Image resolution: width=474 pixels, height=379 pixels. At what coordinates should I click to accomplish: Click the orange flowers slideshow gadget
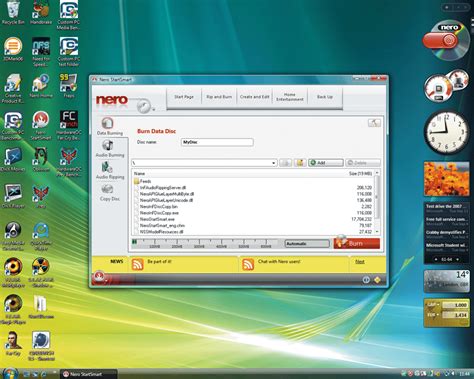pyautogui.click(x=446, y=178)
